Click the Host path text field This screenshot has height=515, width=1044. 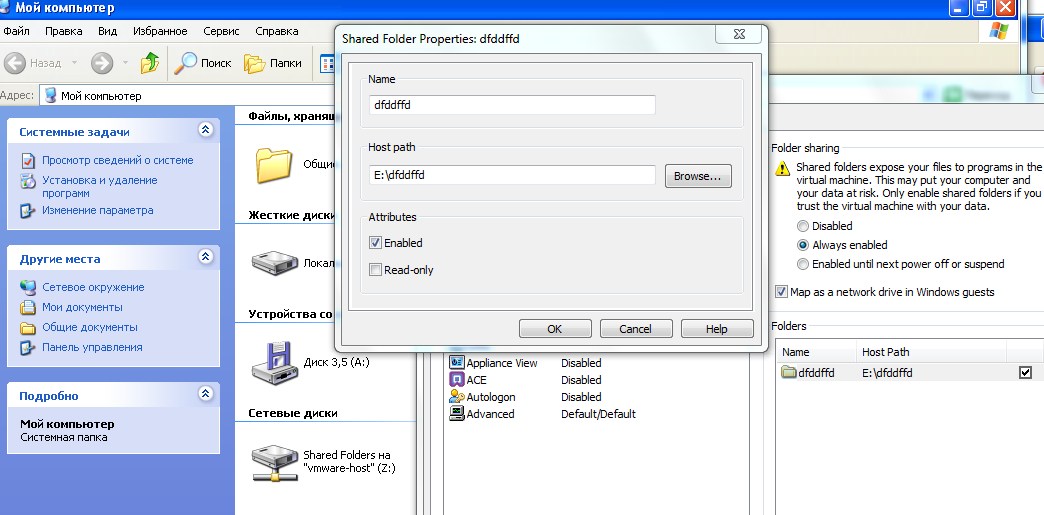coord(512,175)
